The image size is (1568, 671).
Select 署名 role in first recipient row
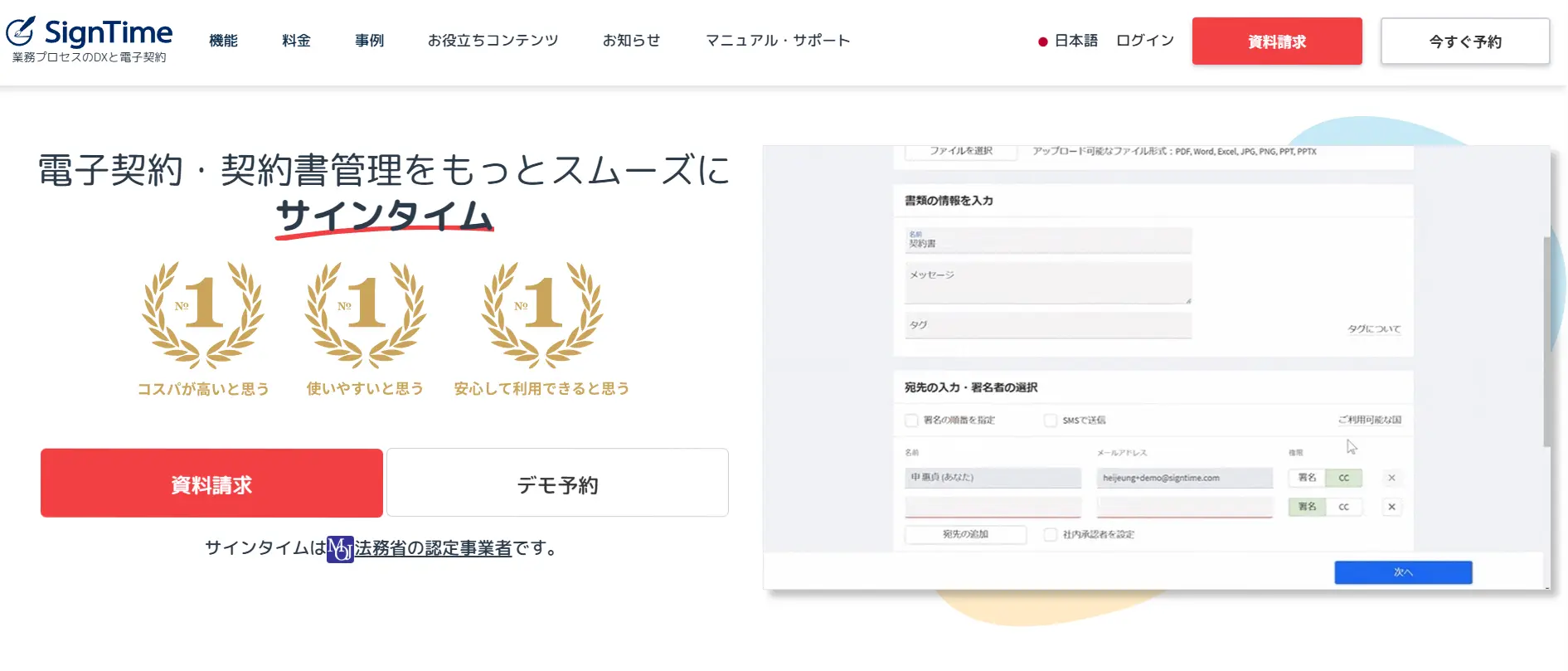[1307, 478]
